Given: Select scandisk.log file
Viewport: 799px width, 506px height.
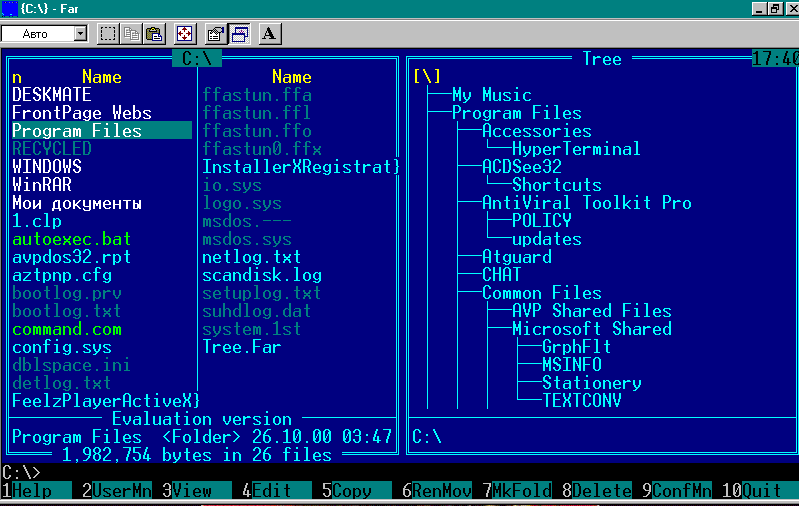Looking at the screenshot, I should click(x=262, y=275).
